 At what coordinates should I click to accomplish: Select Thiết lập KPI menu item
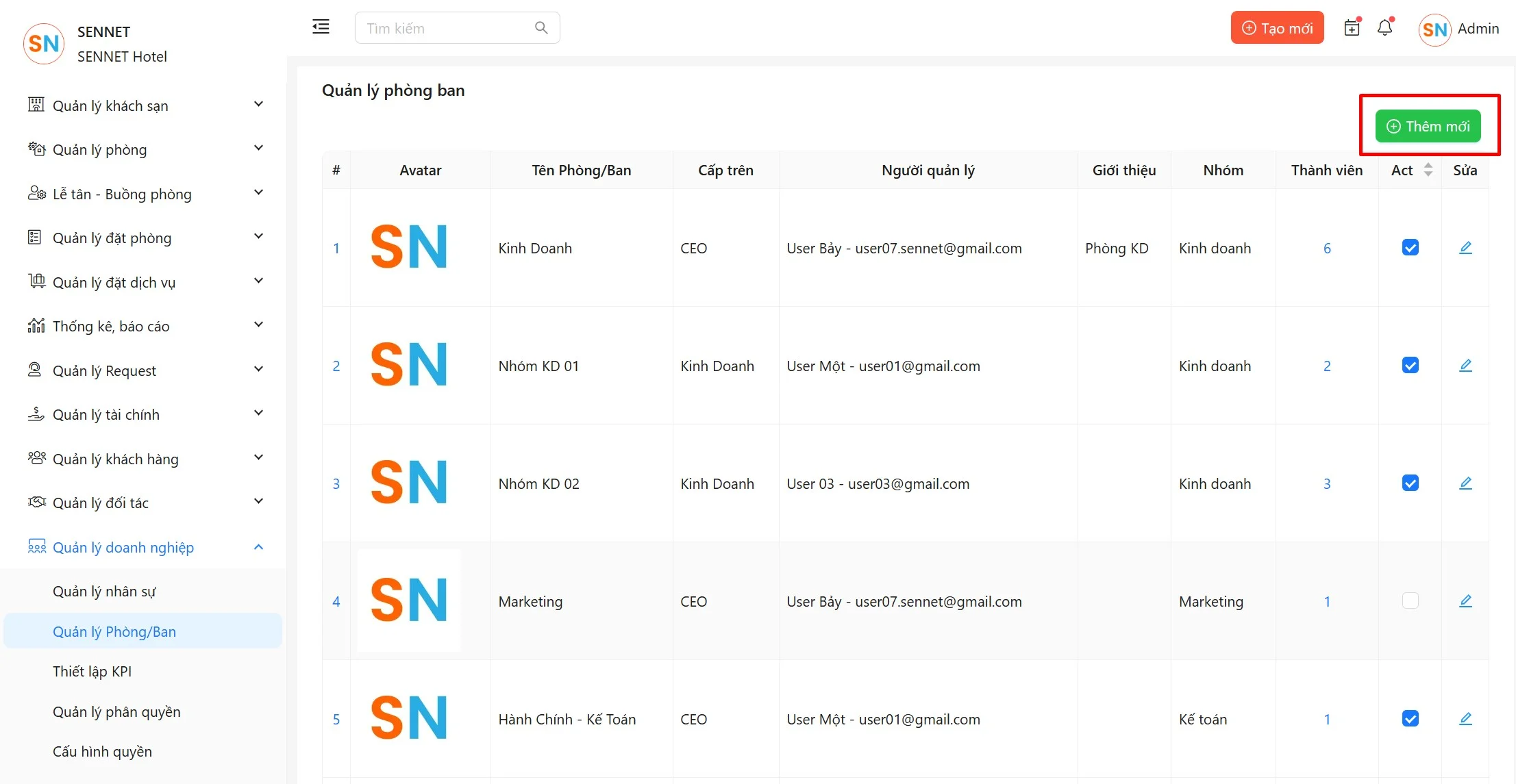92,671
